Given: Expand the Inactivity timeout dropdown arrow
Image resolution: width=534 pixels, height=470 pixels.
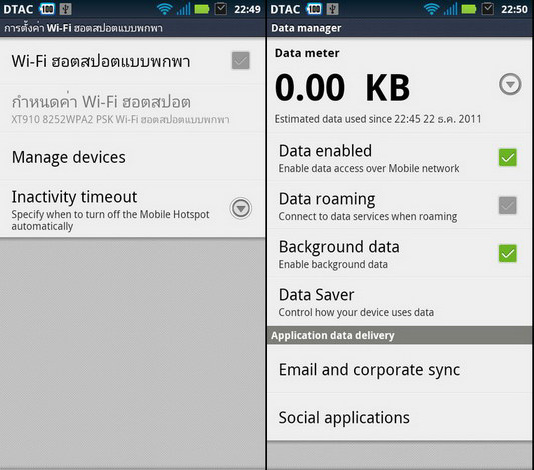Looking at the screenshot, I should (x=240, y=208).
